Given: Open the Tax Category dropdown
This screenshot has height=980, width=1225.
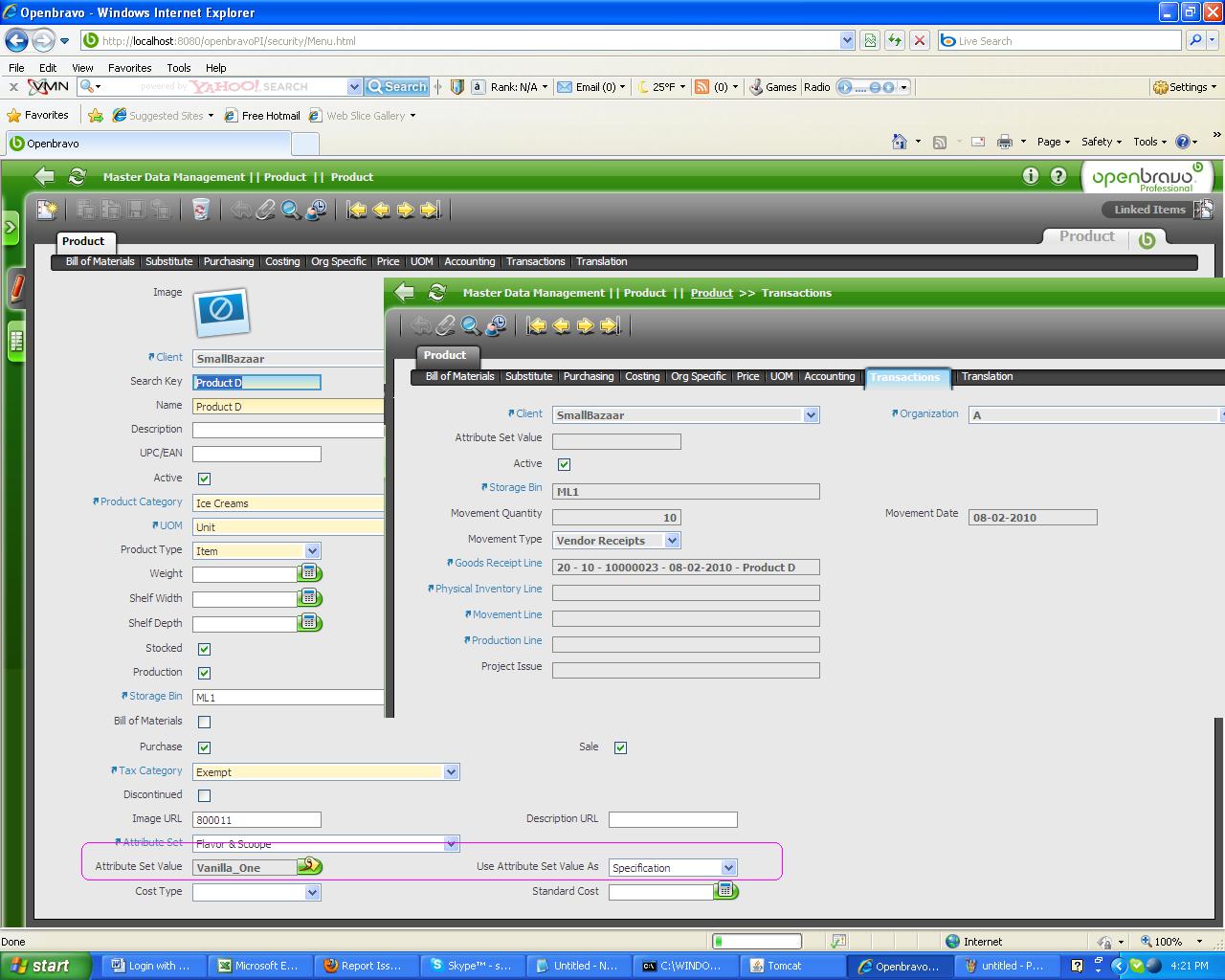Looking at the screenshot, I should [x=451, y=771].
